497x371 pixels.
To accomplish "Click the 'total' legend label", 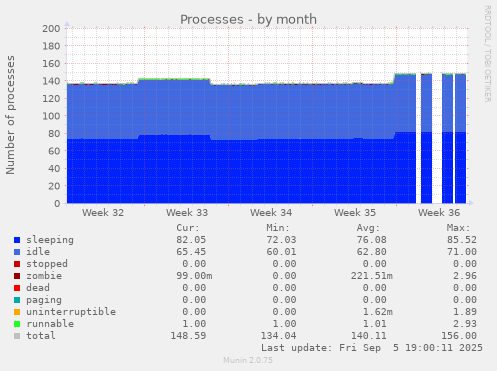I will [41, 336].
